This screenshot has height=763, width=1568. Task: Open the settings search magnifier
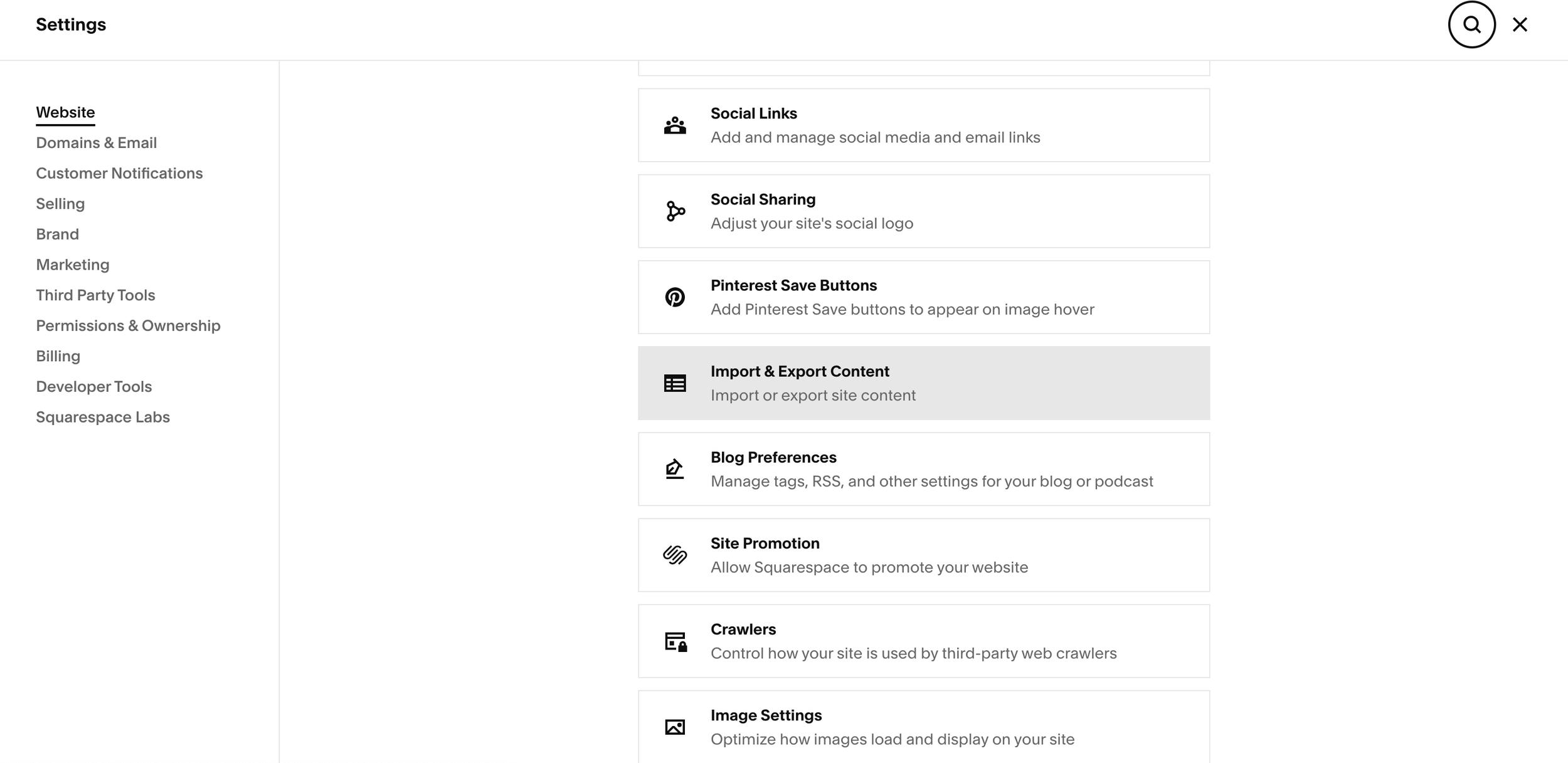(1471, 24)
